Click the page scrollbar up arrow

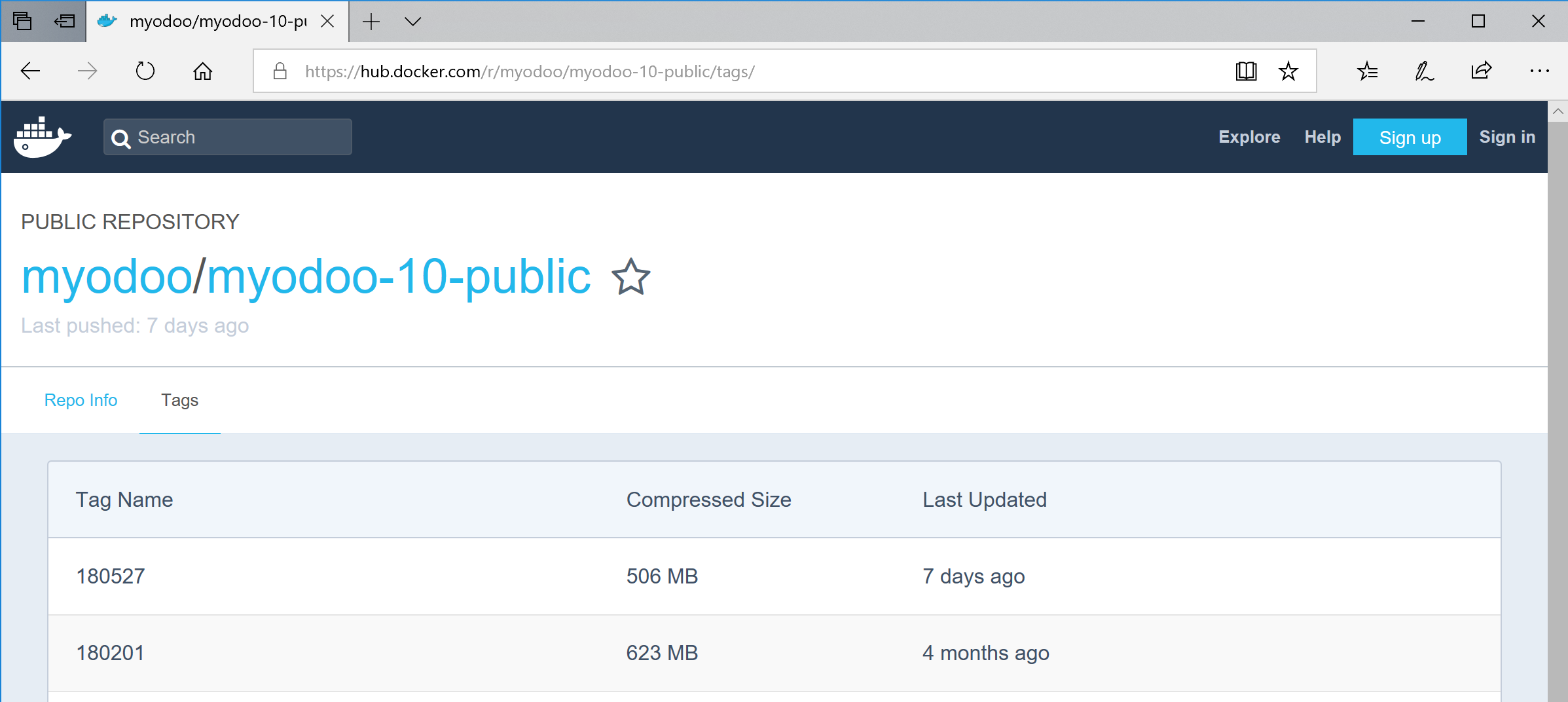tap(1558, 111)
